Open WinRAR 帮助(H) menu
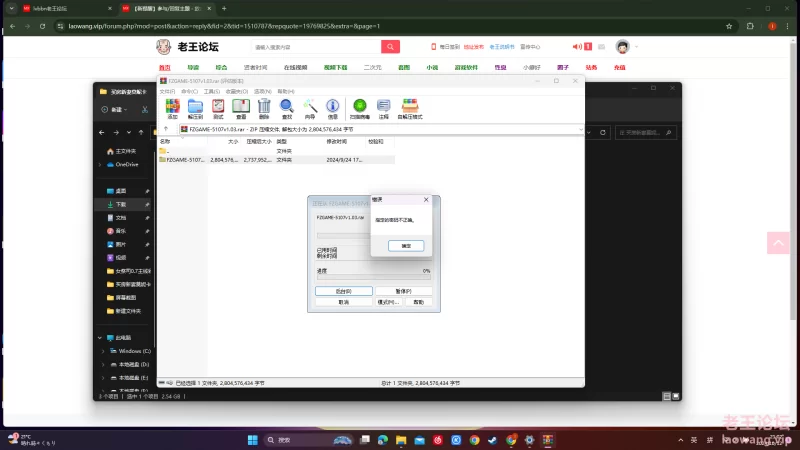800x450 pixels. (286, 91)
